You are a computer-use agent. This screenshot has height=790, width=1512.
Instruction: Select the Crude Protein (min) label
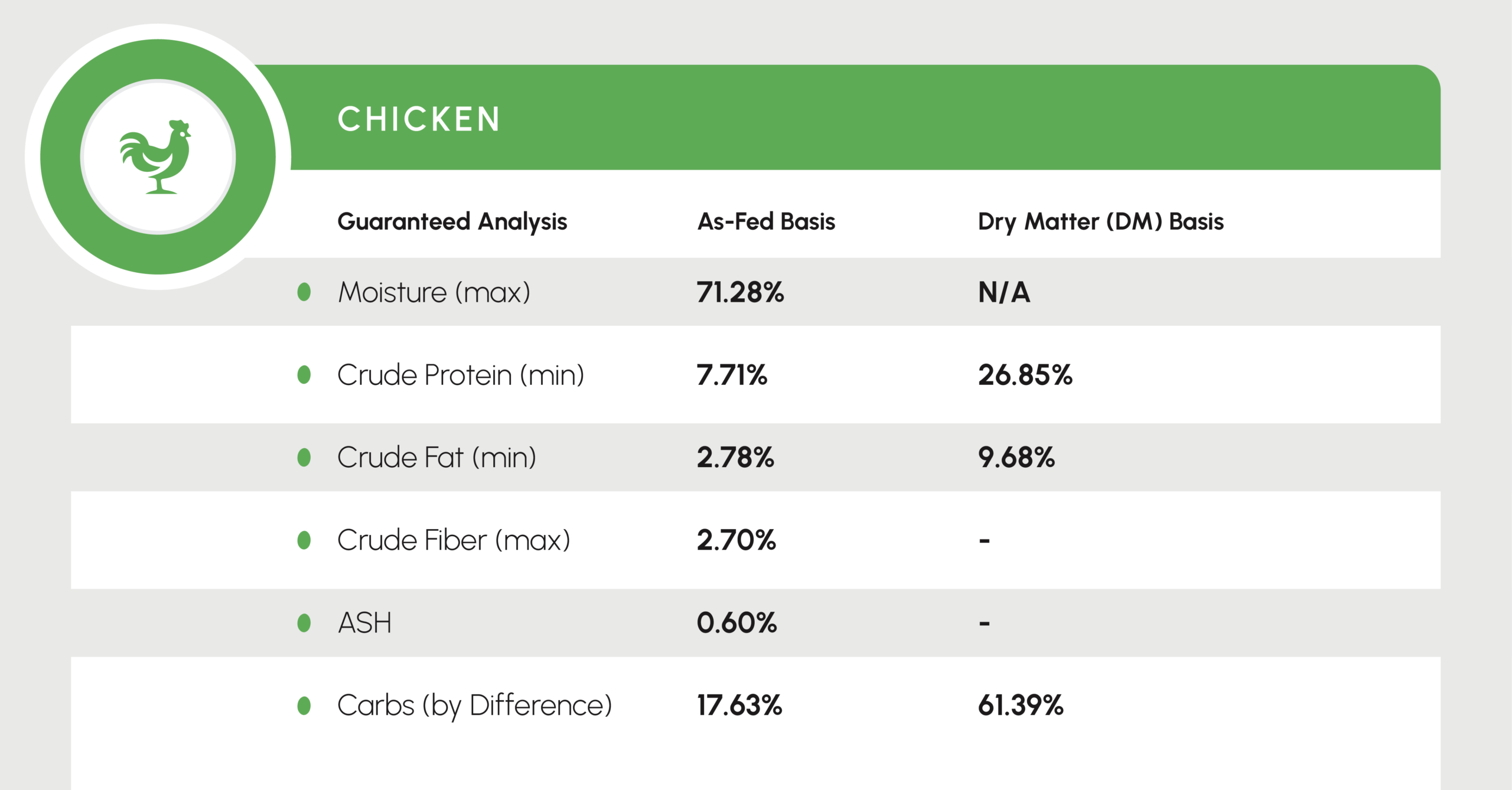pos(461,375)
